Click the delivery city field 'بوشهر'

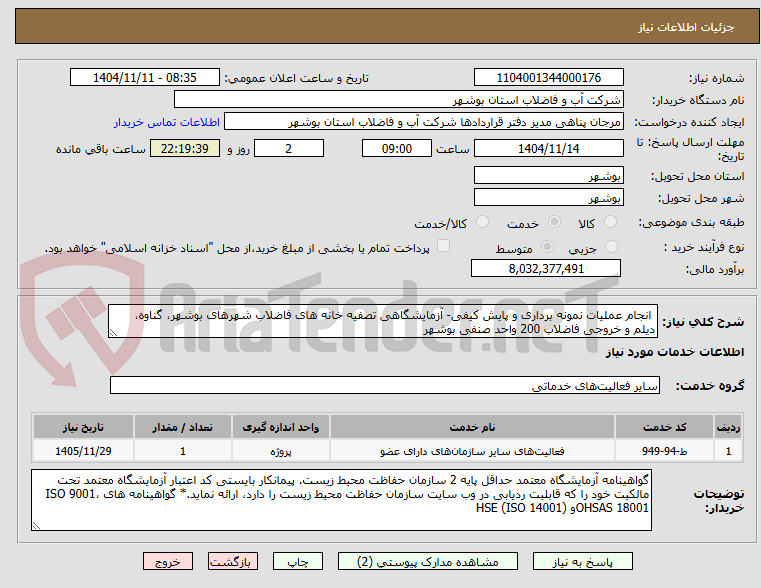pyautogui.click(x=548, y=197)
